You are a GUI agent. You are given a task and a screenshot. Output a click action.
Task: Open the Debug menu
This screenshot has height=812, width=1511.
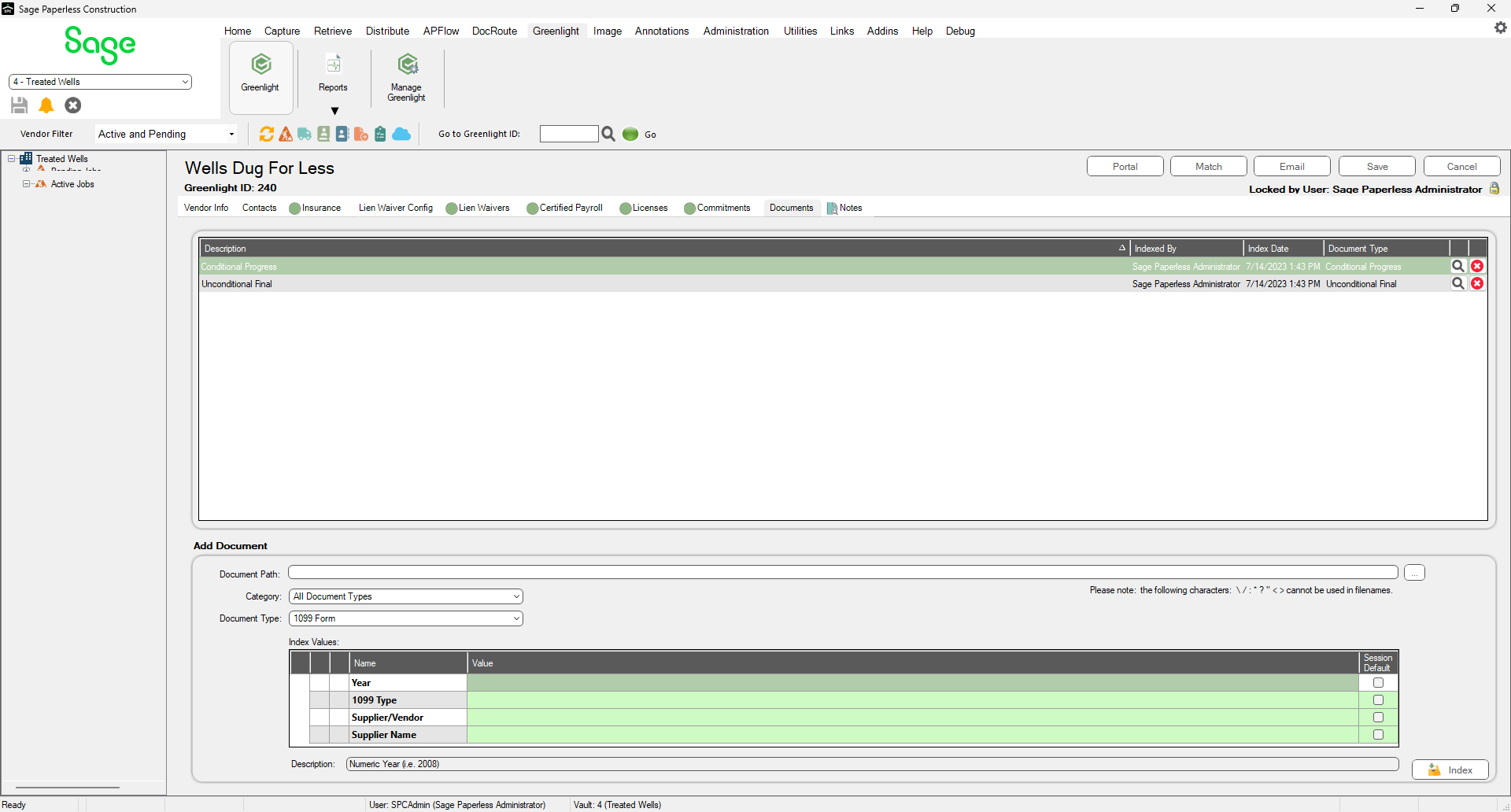pos(961,31)
